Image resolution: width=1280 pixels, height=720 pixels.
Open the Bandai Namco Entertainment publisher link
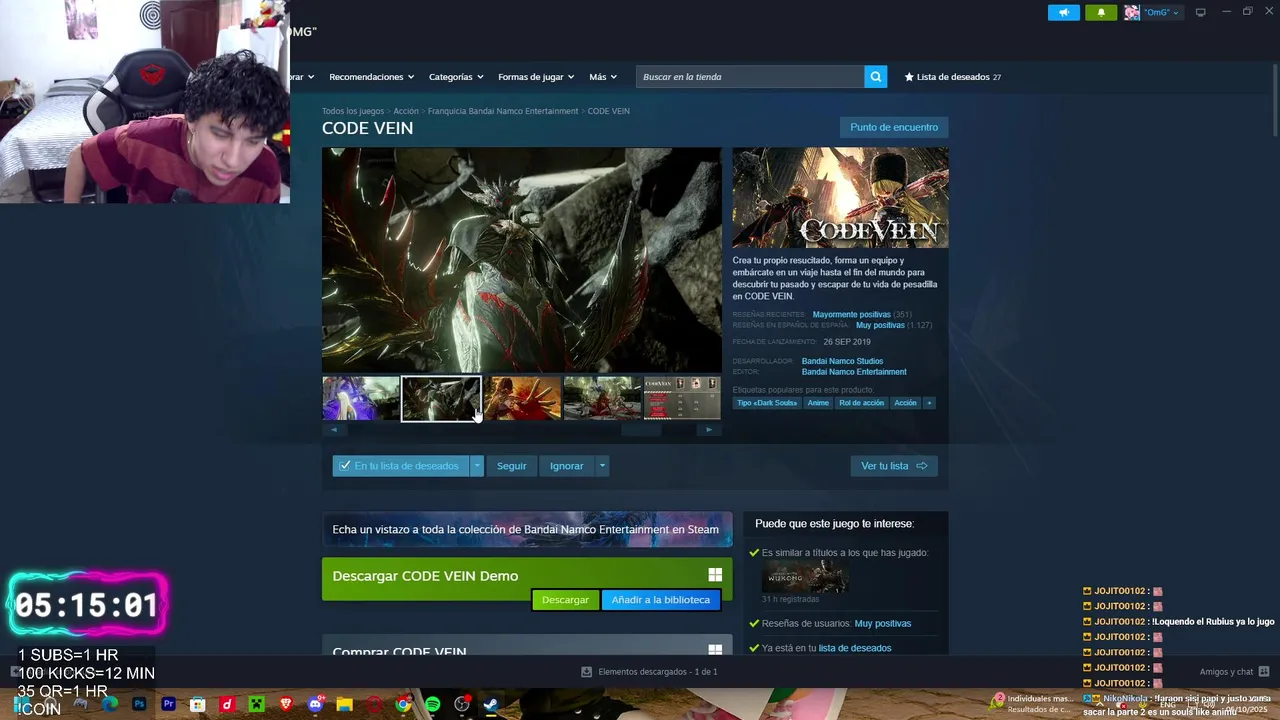(854, 372)
